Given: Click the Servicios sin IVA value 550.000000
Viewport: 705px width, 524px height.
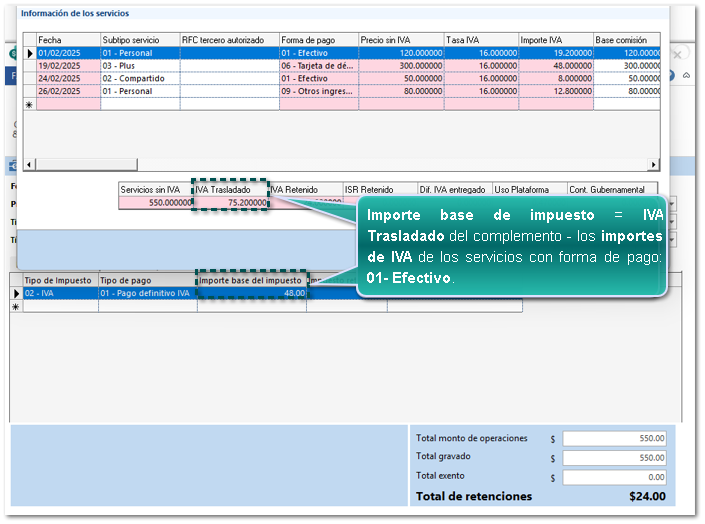Looking at the screenshot, I should tap(155, 202).
